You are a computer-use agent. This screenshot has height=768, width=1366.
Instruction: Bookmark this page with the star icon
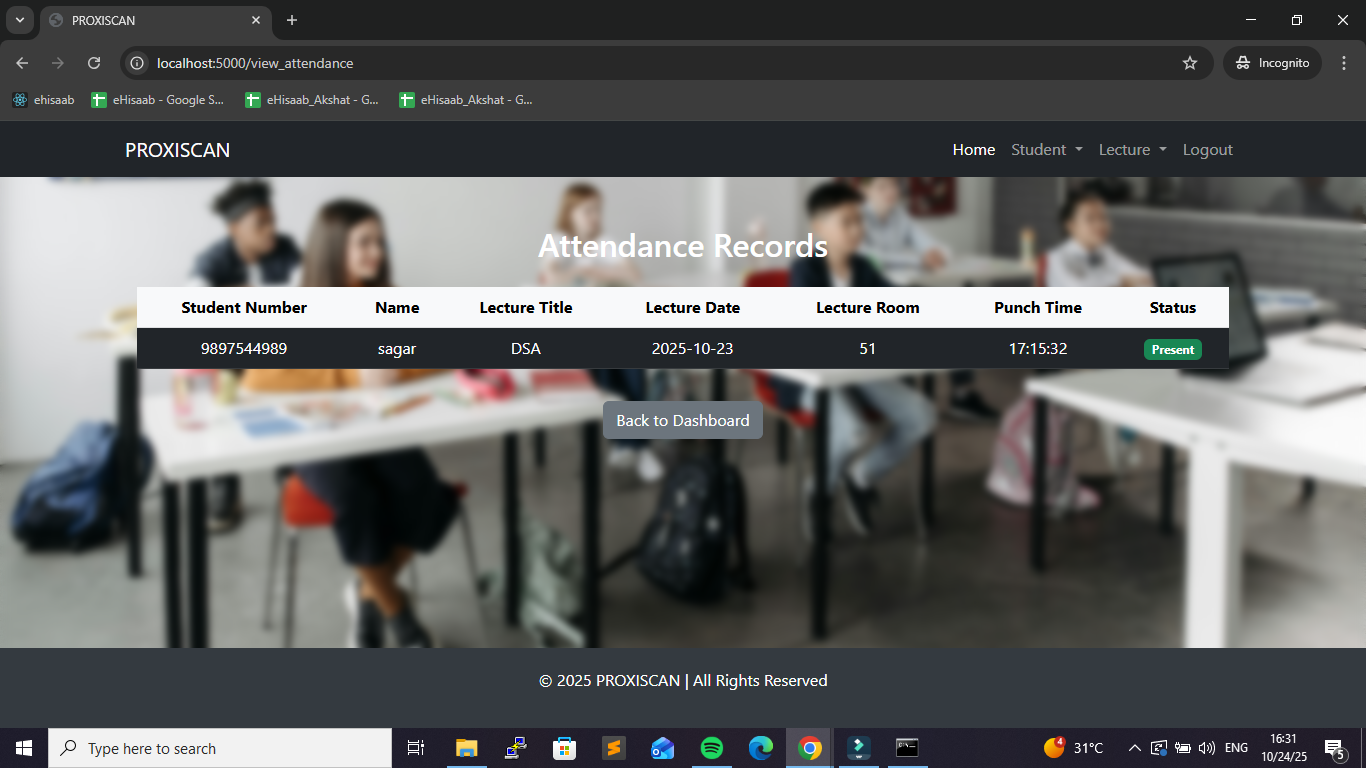[x=1189, y=63]
